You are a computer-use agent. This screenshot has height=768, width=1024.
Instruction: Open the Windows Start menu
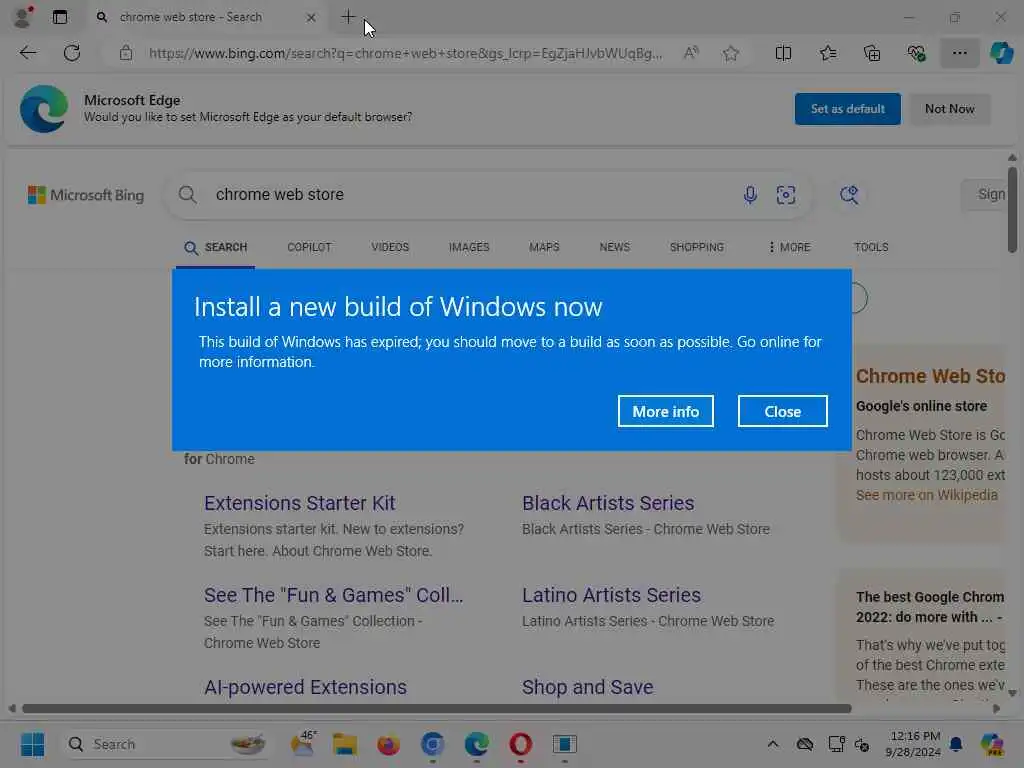32,744
